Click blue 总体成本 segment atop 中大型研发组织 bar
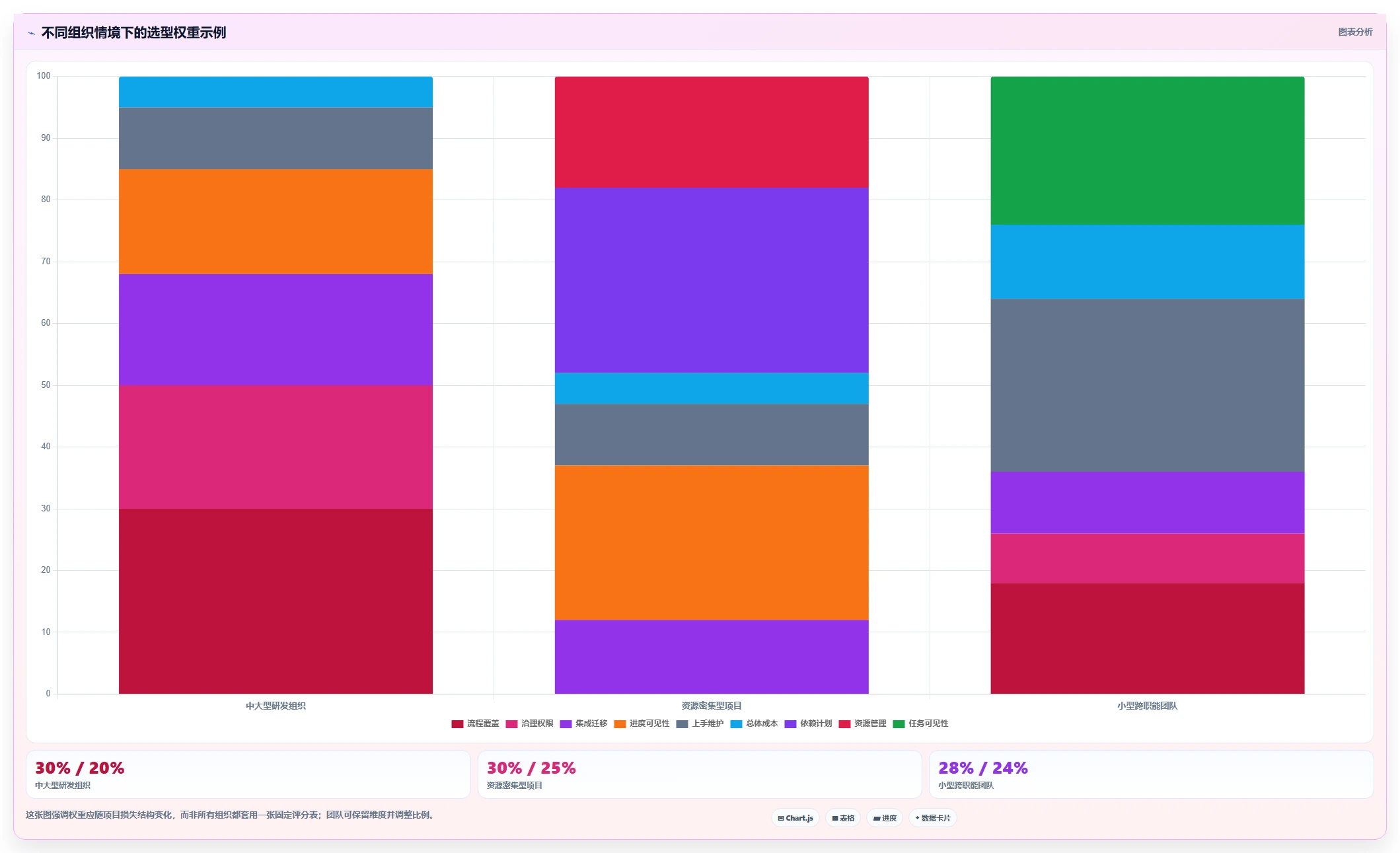 (x=276, y=92)
